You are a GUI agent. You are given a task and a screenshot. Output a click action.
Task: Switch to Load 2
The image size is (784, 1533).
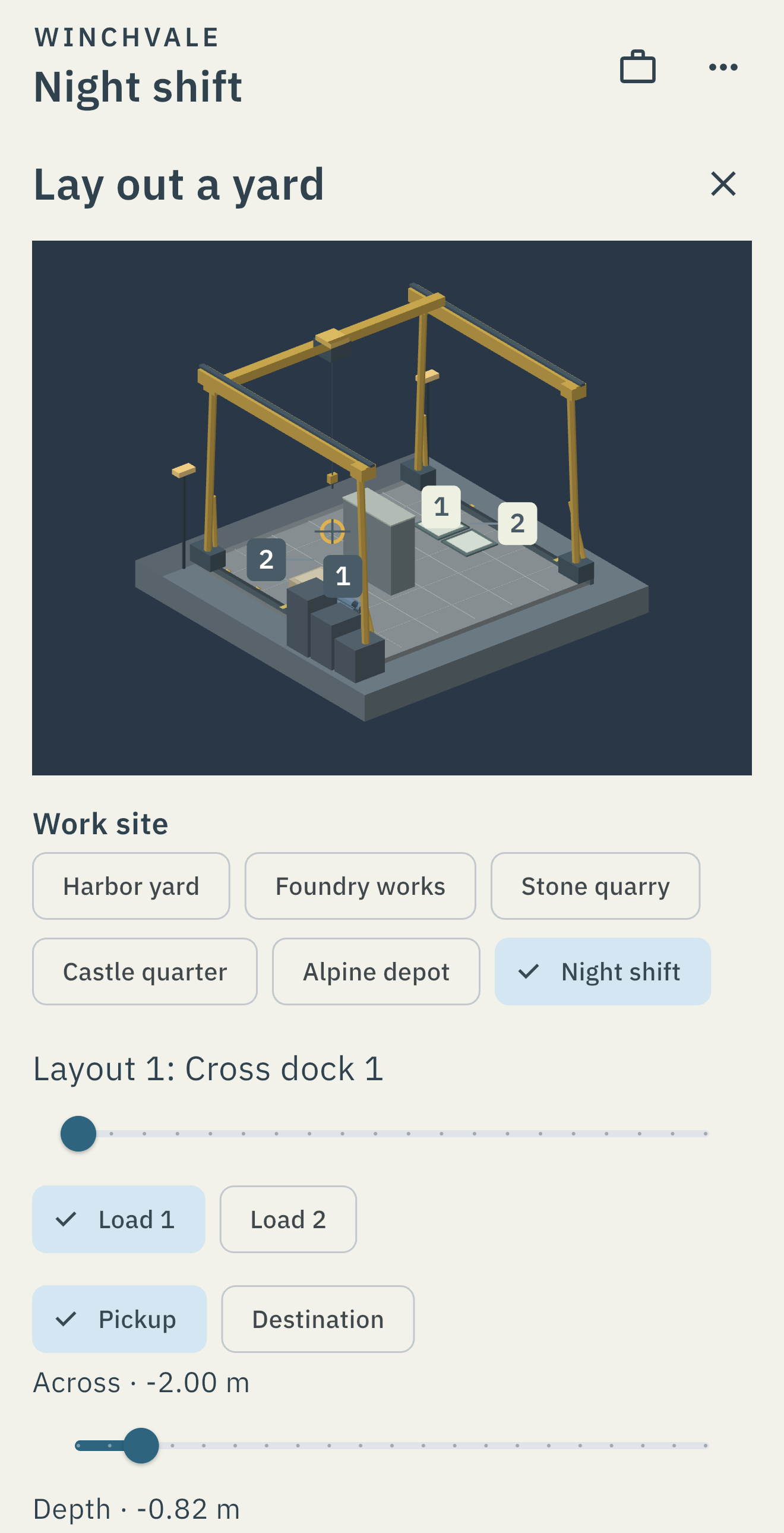point(288,1219)
